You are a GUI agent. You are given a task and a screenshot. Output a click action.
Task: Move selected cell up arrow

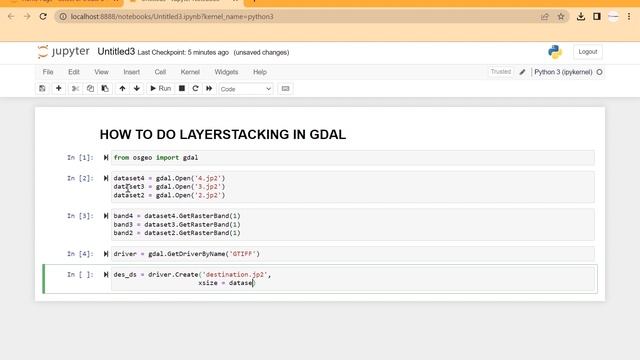(x=122, y=89)
